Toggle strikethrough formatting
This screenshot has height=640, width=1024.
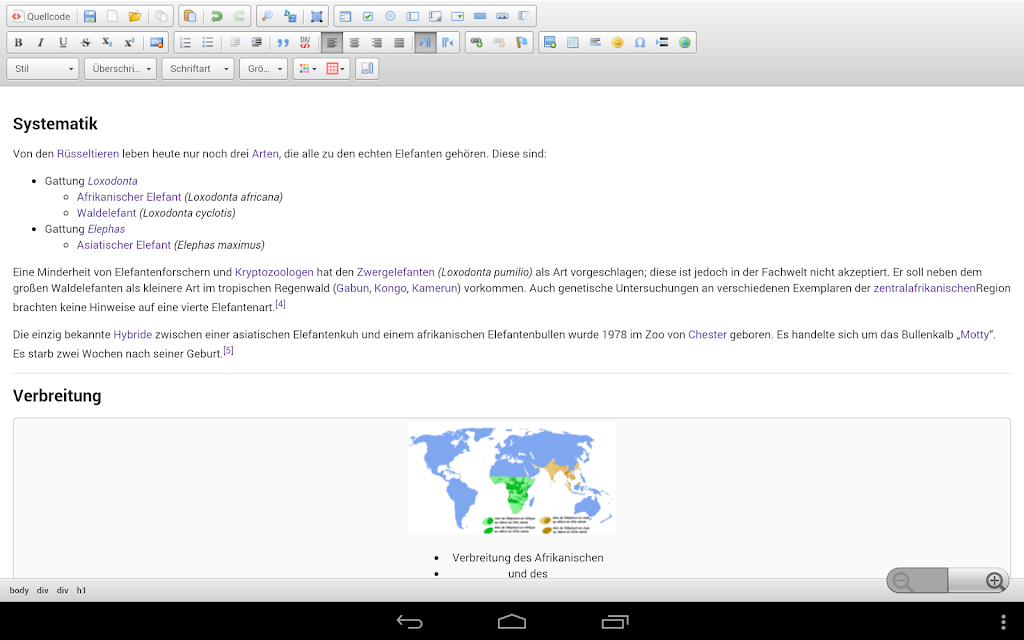[85, 42]
